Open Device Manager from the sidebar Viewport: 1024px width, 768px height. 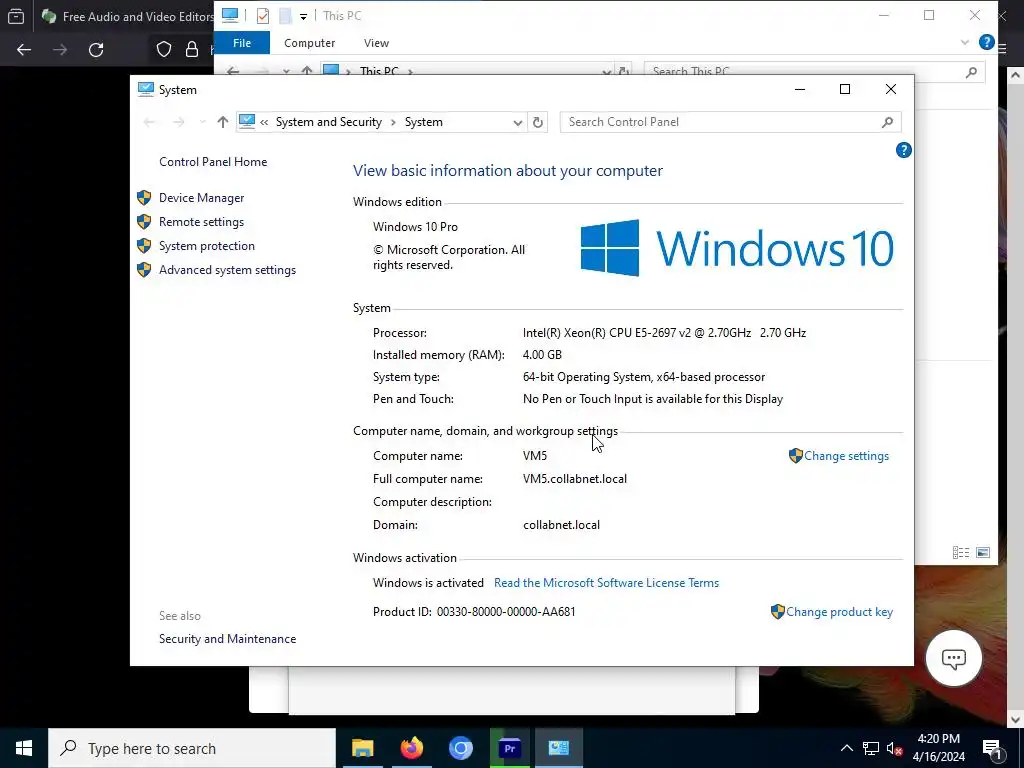201,198
